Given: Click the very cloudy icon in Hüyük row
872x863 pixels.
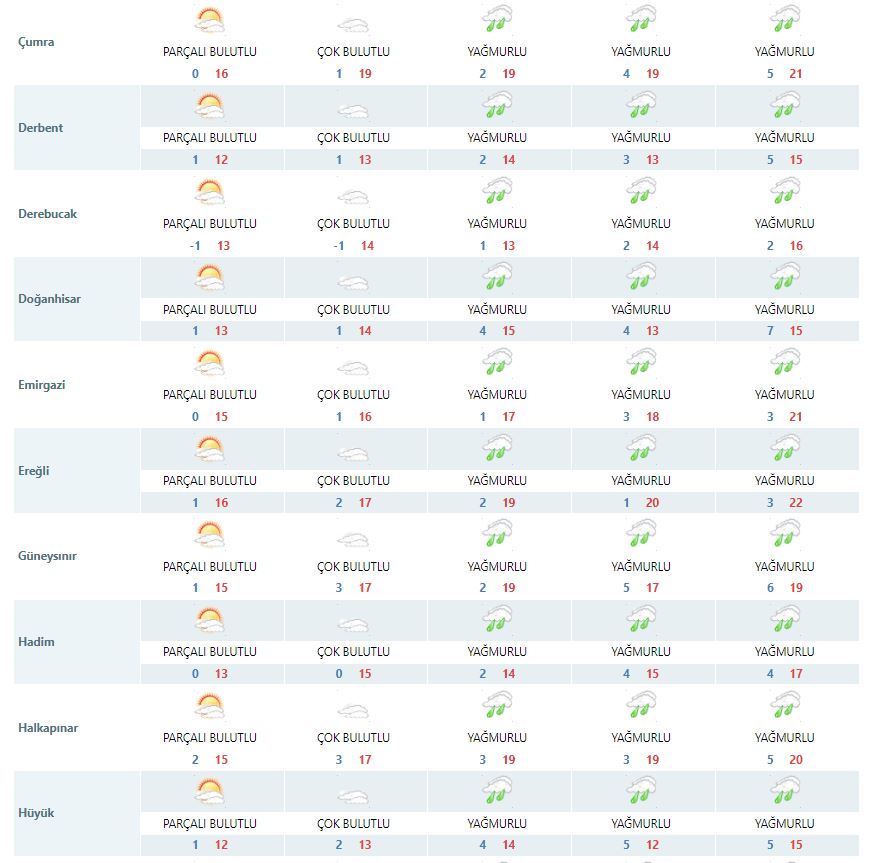Looking at the screenshot, I should coord(354,794).
